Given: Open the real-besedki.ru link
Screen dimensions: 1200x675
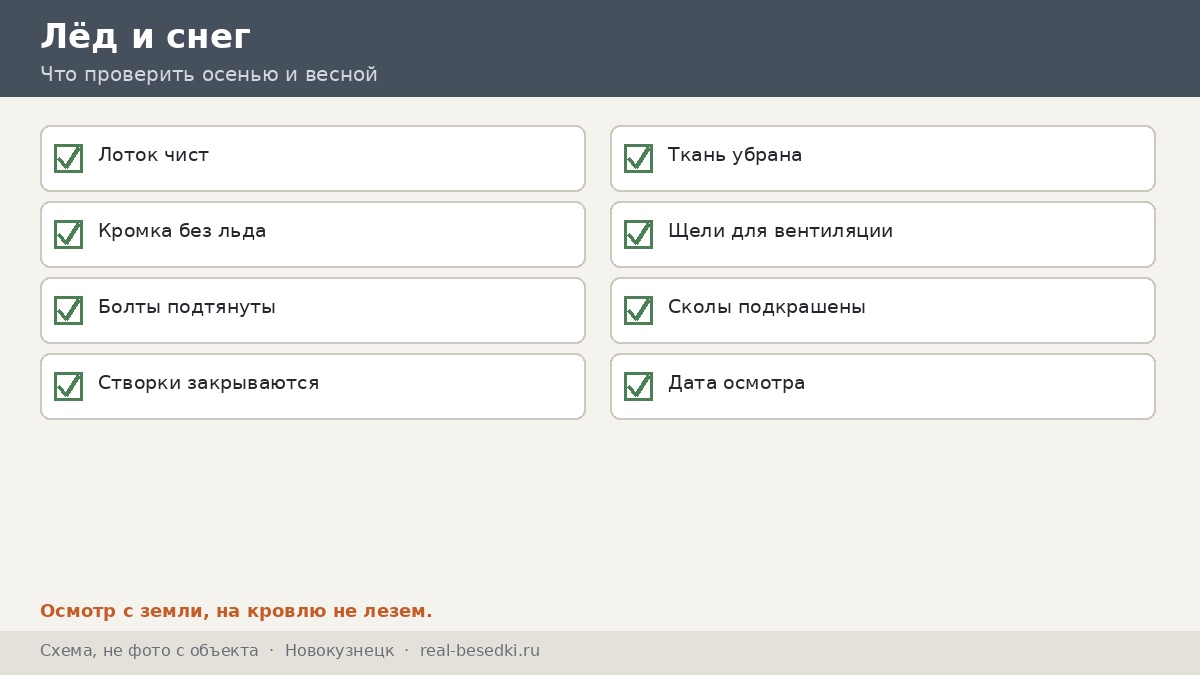Looking at the screenshot, I should 480,651.
